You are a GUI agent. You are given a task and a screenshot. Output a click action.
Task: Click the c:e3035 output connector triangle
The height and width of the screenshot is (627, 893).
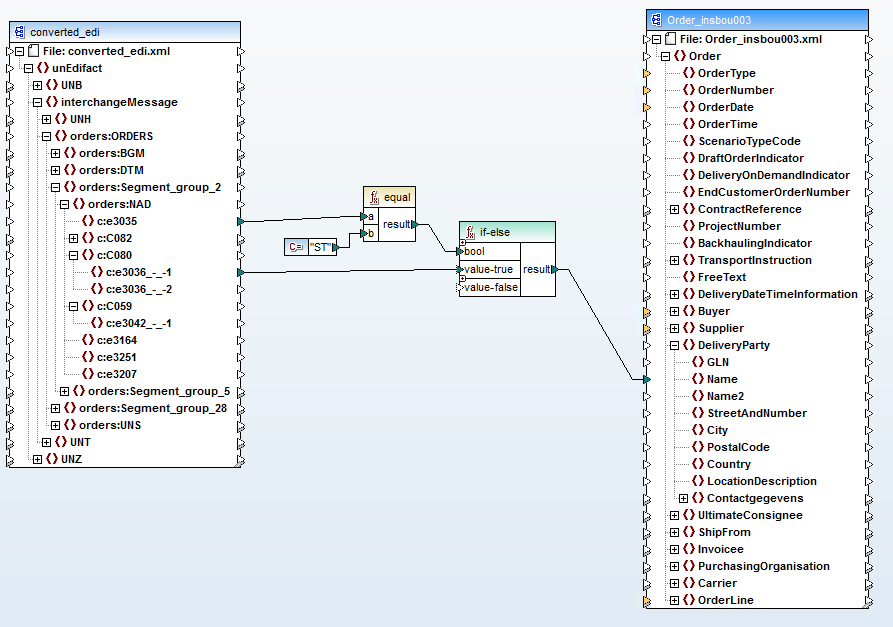point(241,221)
